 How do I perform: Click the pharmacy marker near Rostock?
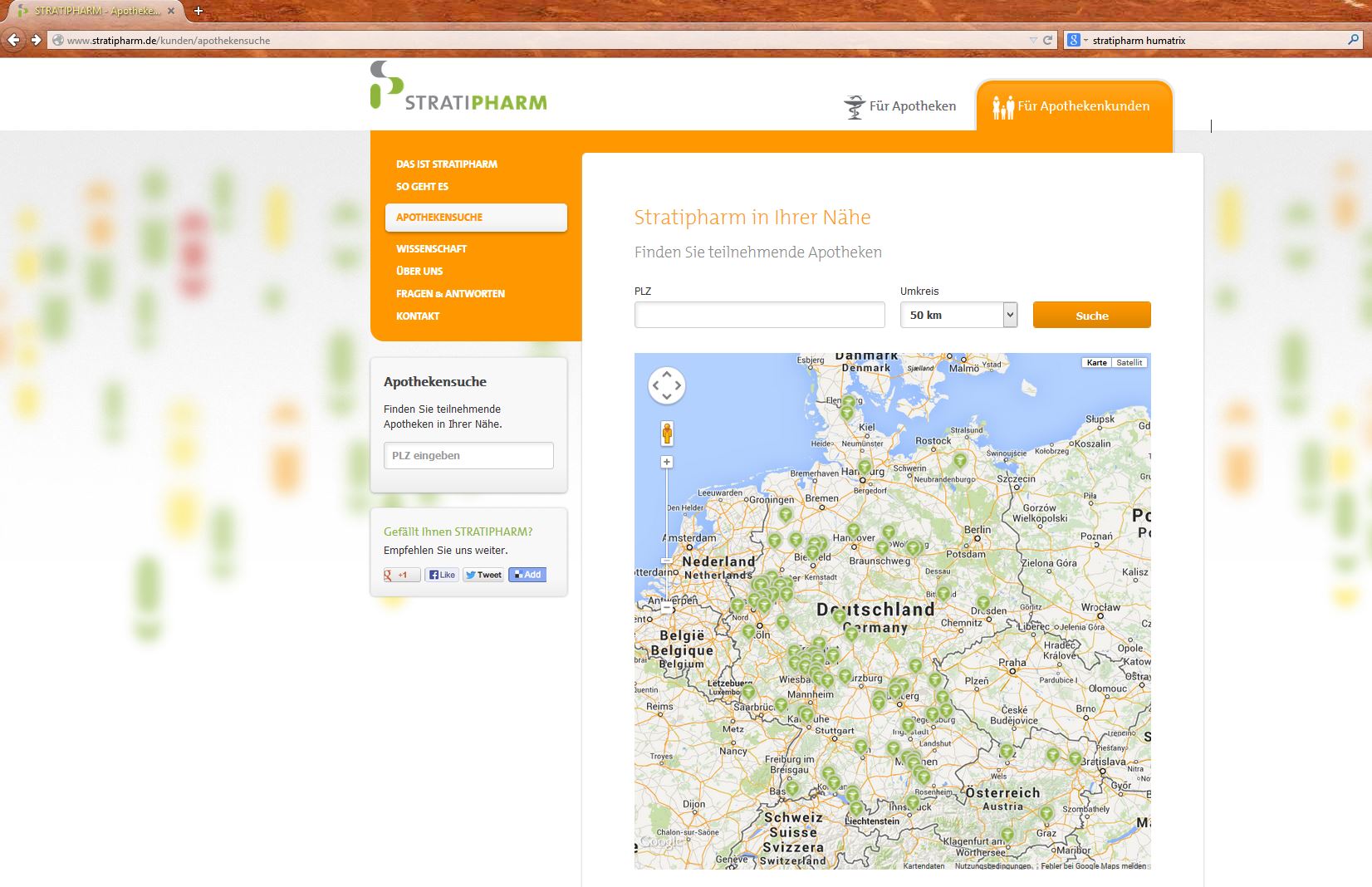click(960, 460)
